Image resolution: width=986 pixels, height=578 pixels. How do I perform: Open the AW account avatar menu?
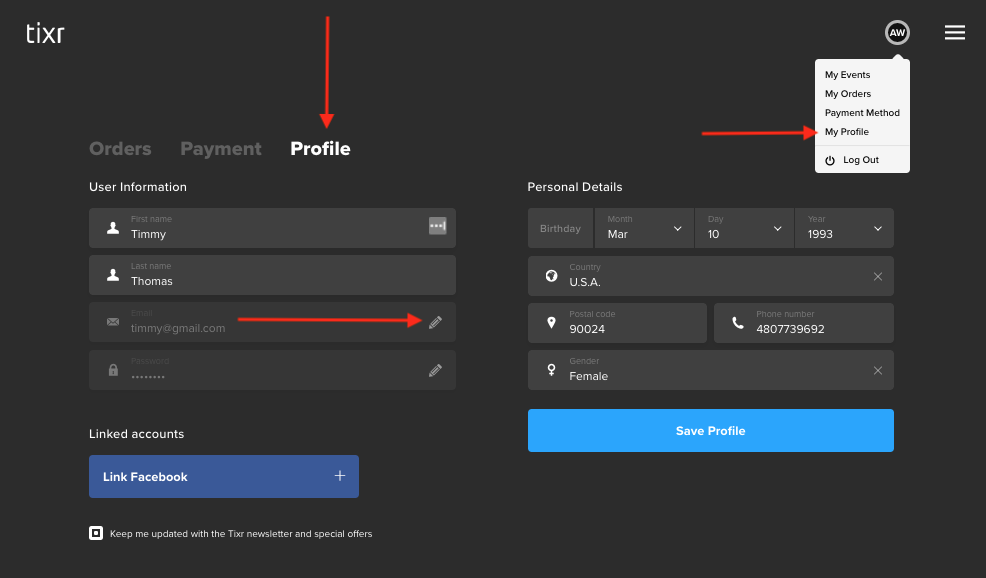(x=897, y=33)
